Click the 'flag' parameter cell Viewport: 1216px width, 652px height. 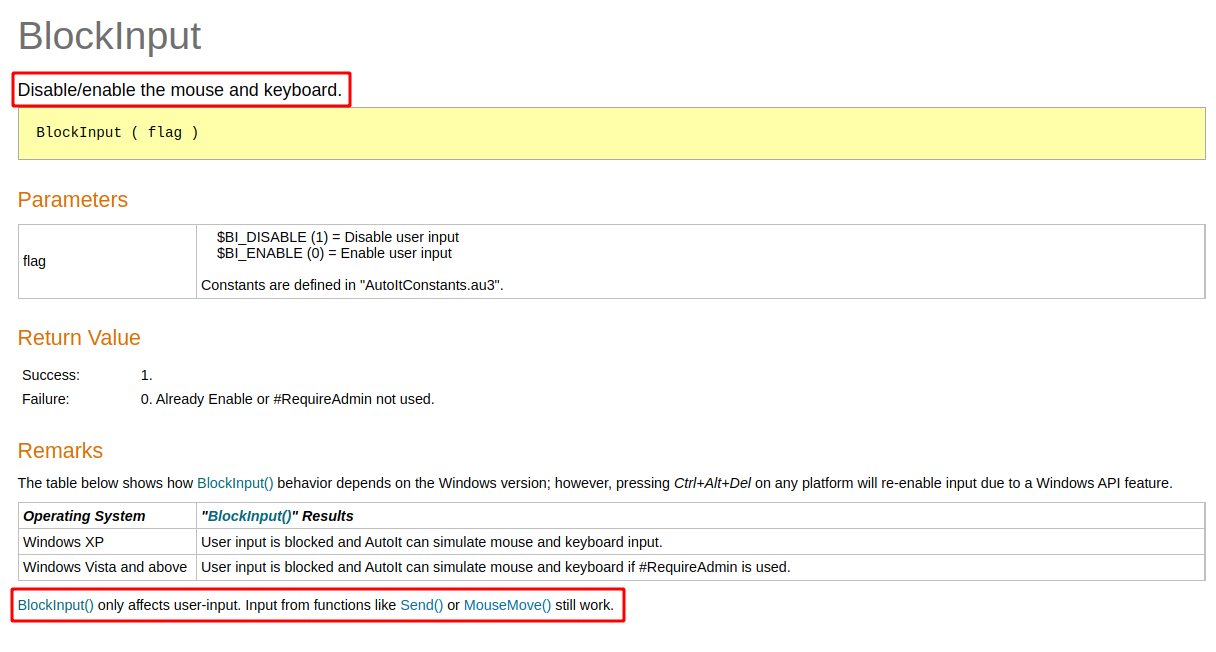tap(108, 261)
